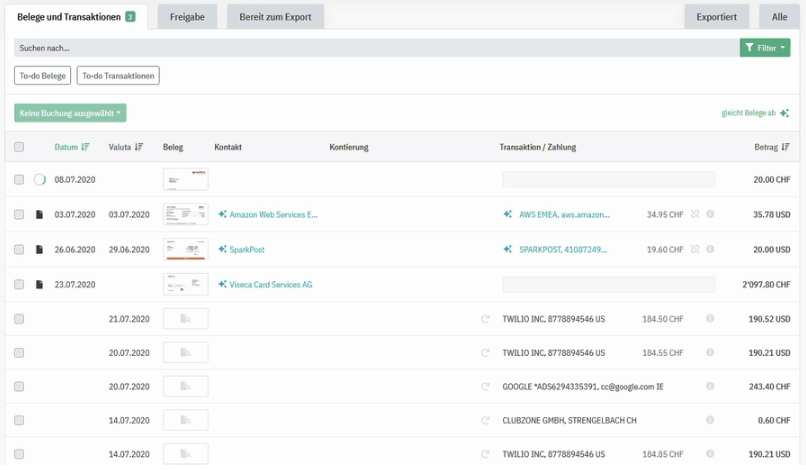The width and height of the screenshot is (806, 470).
Task: Open the Freigabe tab
Action: pyautogui.click(x=187, y=17)
